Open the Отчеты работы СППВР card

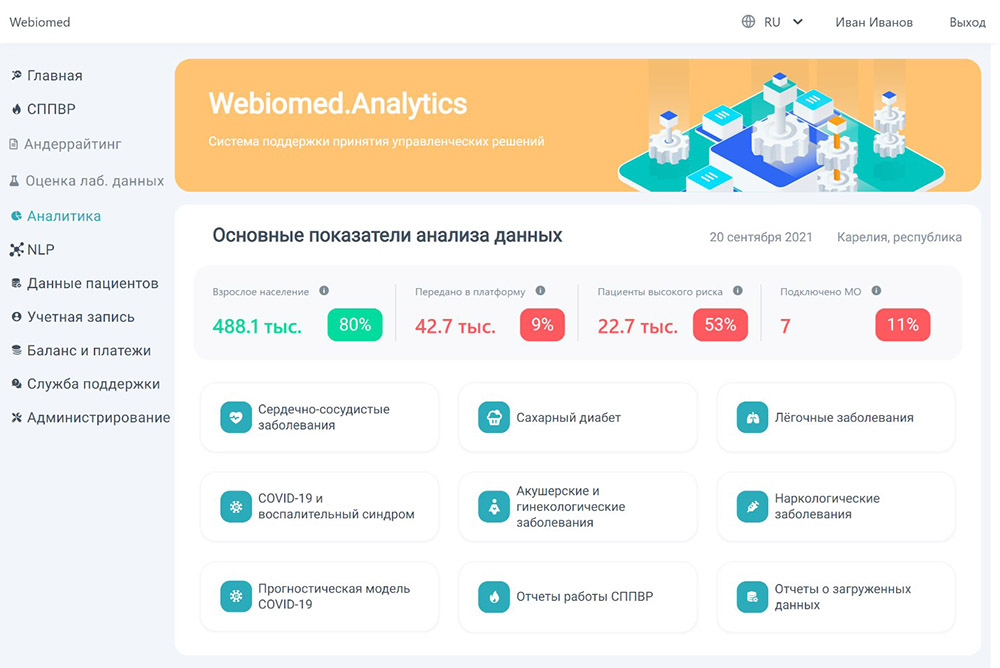click(x=578, y=597)
